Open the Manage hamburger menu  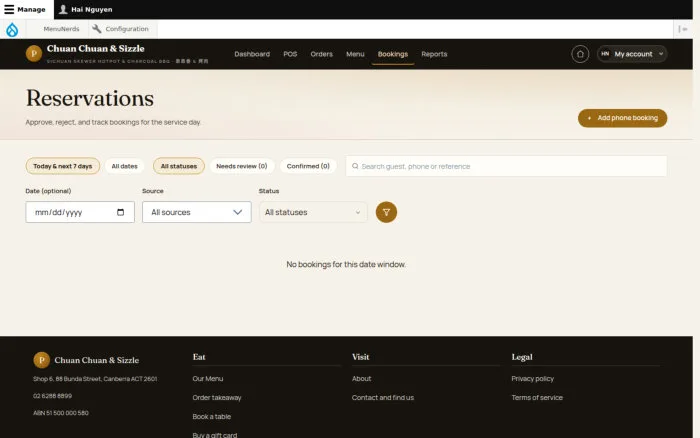point(25,9)
